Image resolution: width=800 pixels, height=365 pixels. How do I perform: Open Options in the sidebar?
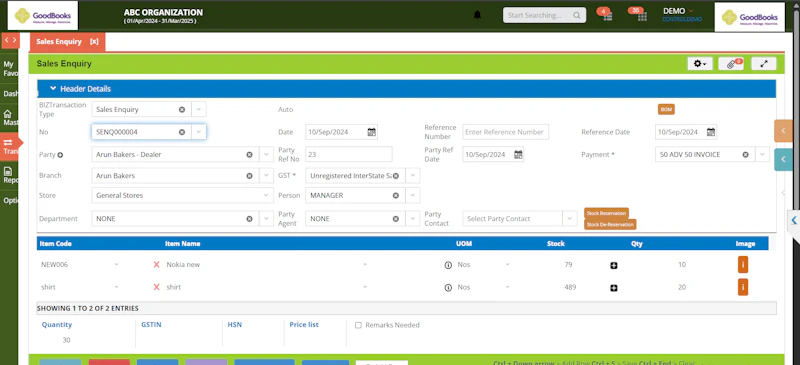9,201
